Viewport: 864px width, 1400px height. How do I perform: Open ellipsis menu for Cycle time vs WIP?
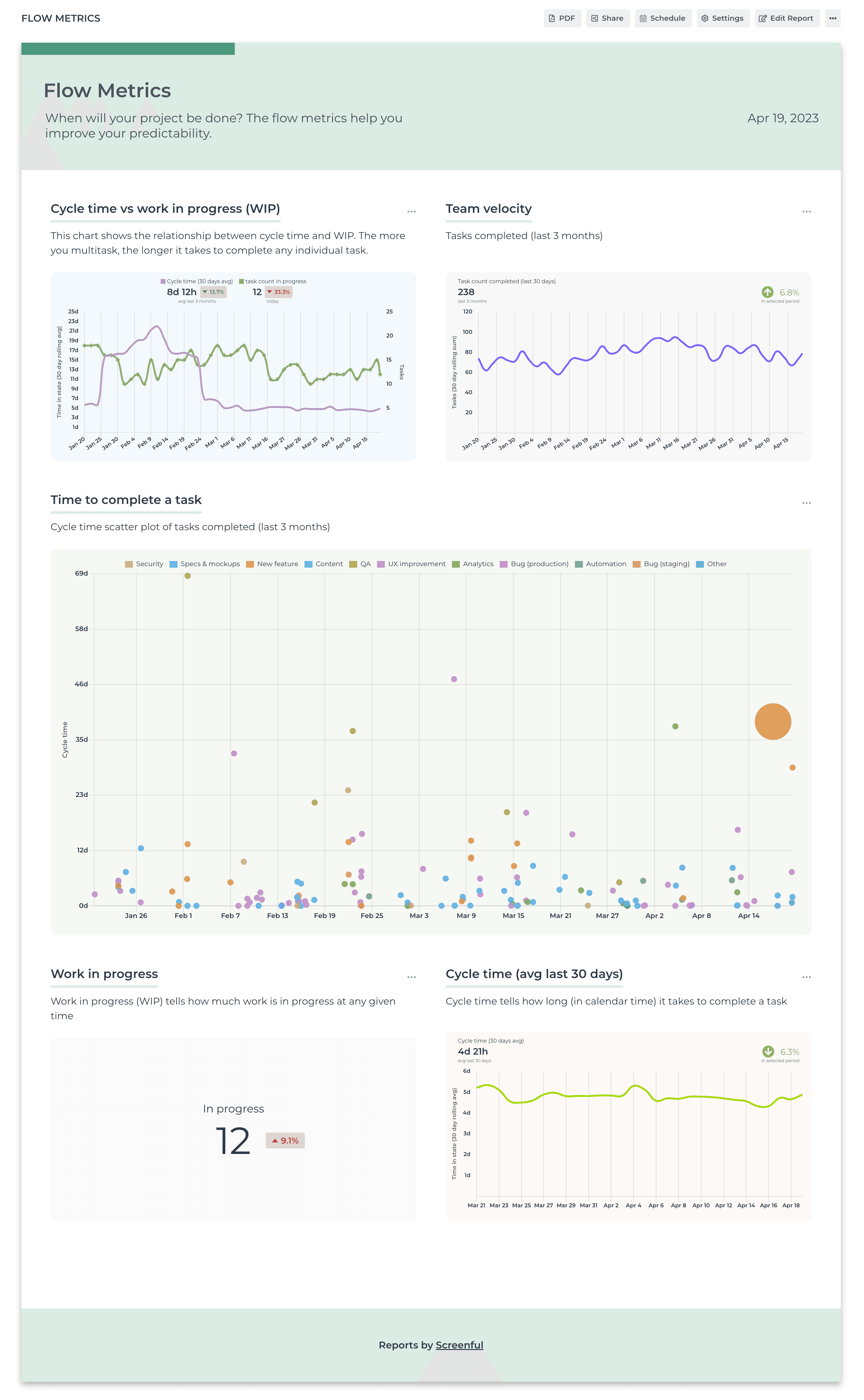(412, 211)
